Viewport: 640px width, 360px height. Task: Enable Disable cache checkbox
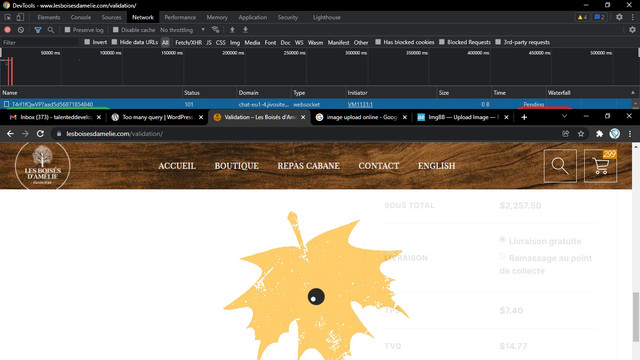click(116, 30)
